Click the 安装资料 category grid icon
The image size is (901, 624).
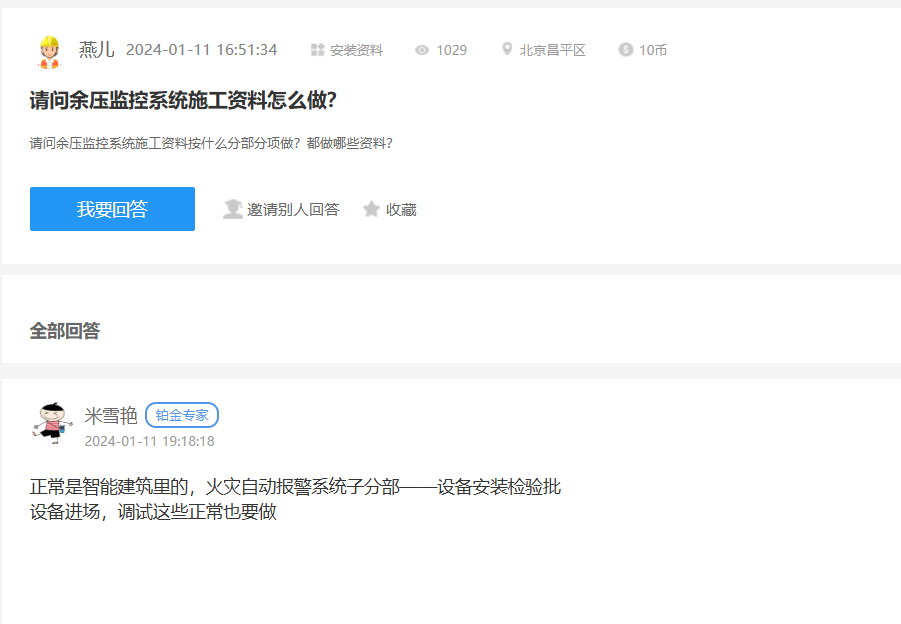coord(317,50)
